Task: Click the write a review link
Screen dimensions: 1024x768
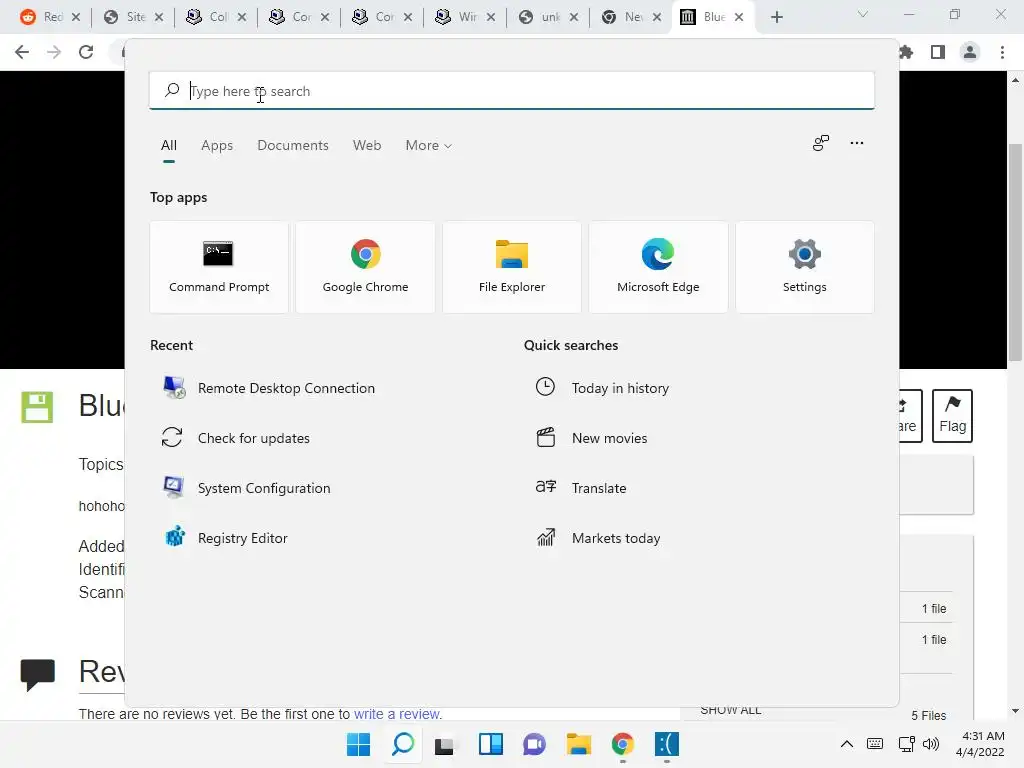Action: [x=397, y=714]
